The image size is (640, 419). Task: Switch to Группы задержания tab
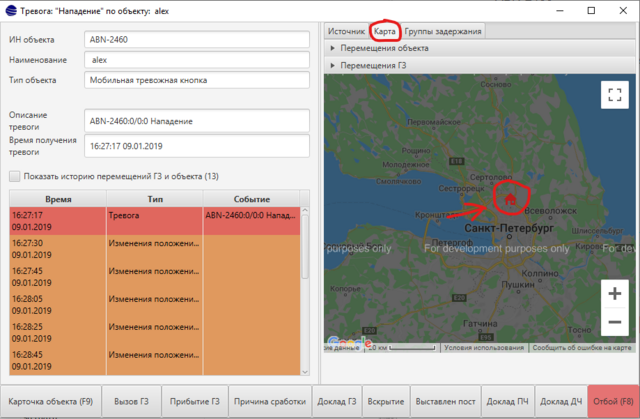pyautogui.click(x=443, y=31)
